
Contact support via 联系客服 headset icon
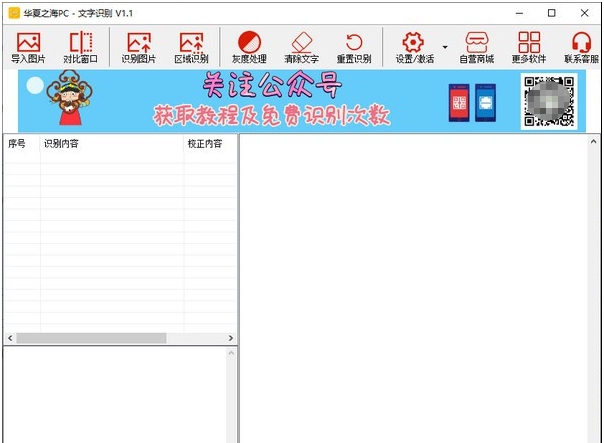(582, 47)
